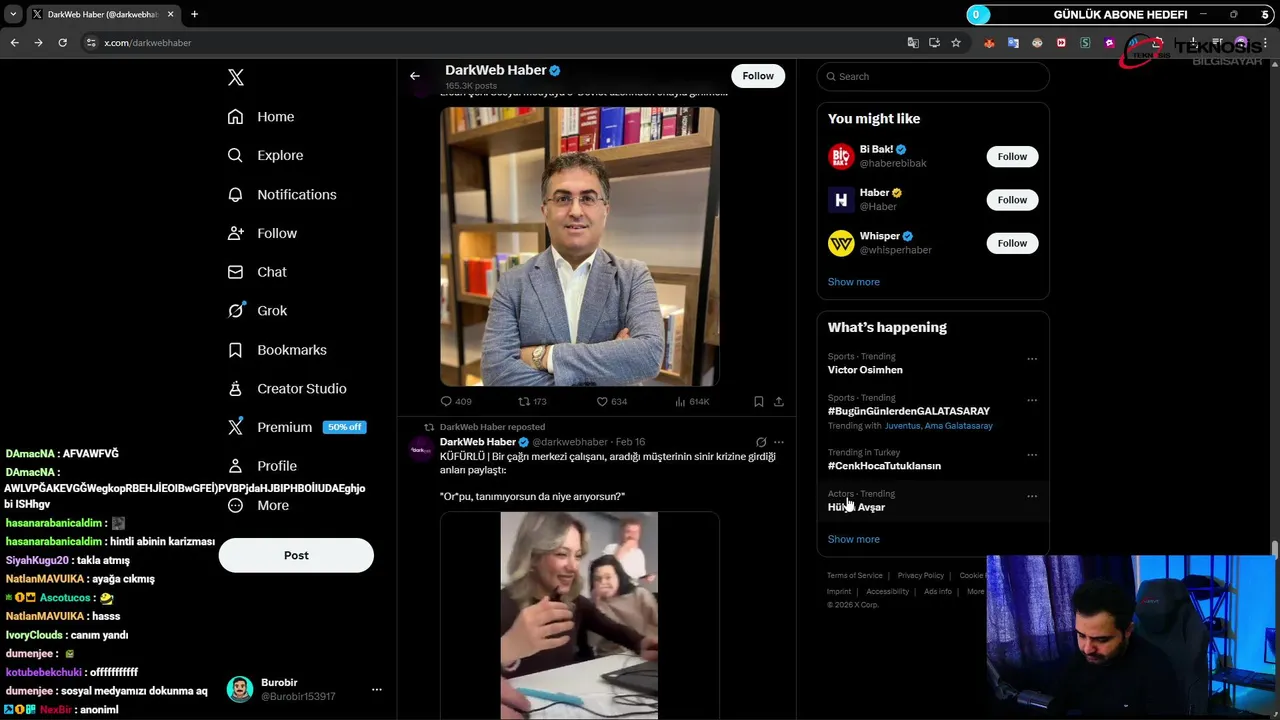1280x720 pixels.
Task: Open Creator Studio in the sidebar
Action: [x=287, y=388]
